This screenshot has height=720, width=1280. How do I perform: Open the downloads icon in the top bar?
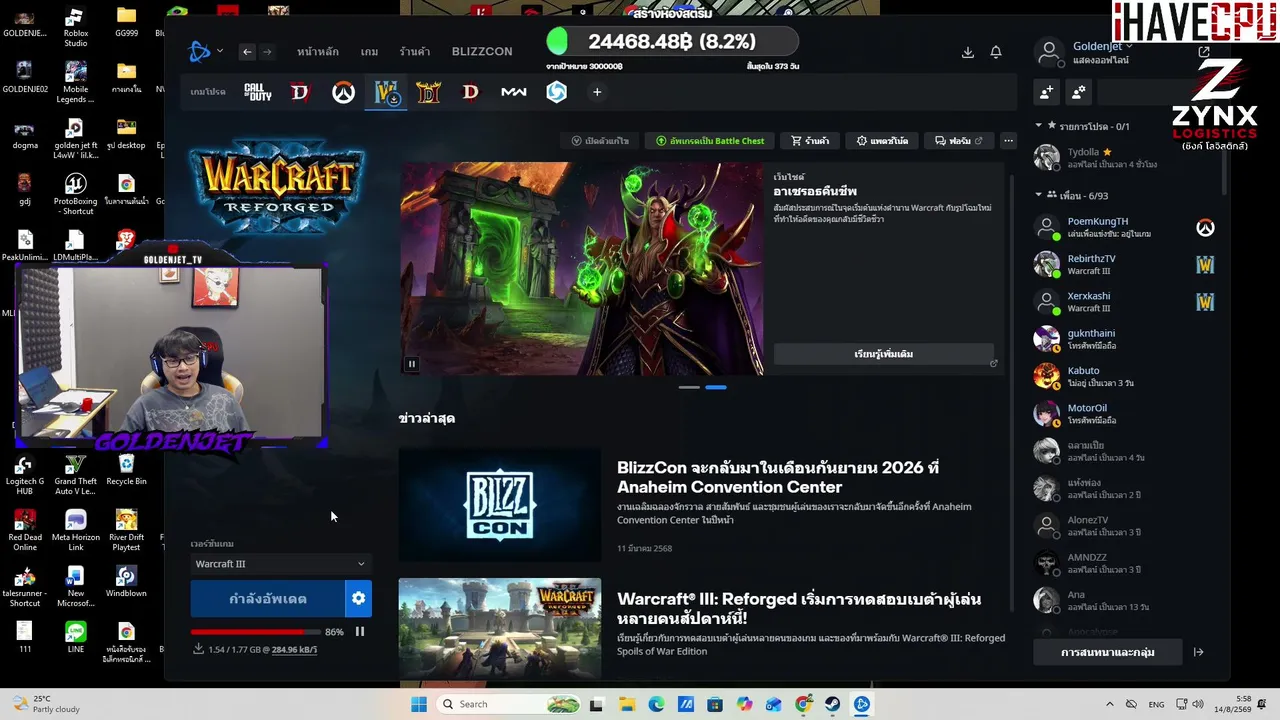[x=967, y=52]
